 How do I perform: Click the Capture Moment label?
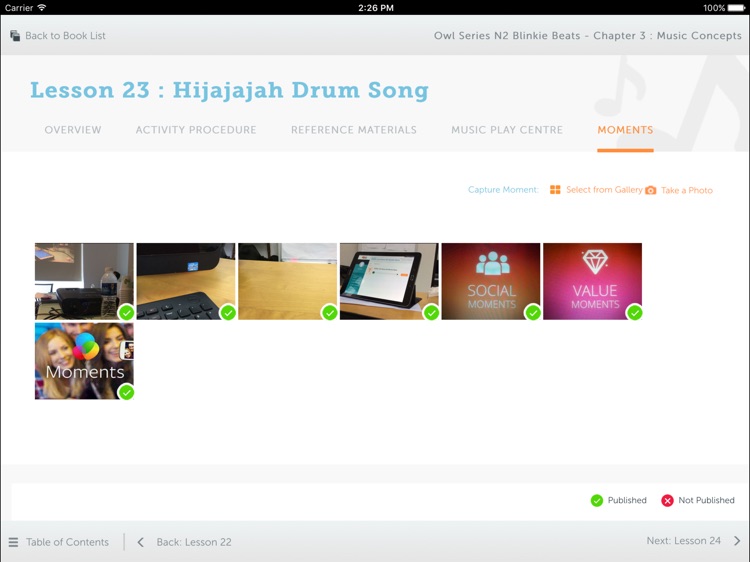(x=503, y=190)
